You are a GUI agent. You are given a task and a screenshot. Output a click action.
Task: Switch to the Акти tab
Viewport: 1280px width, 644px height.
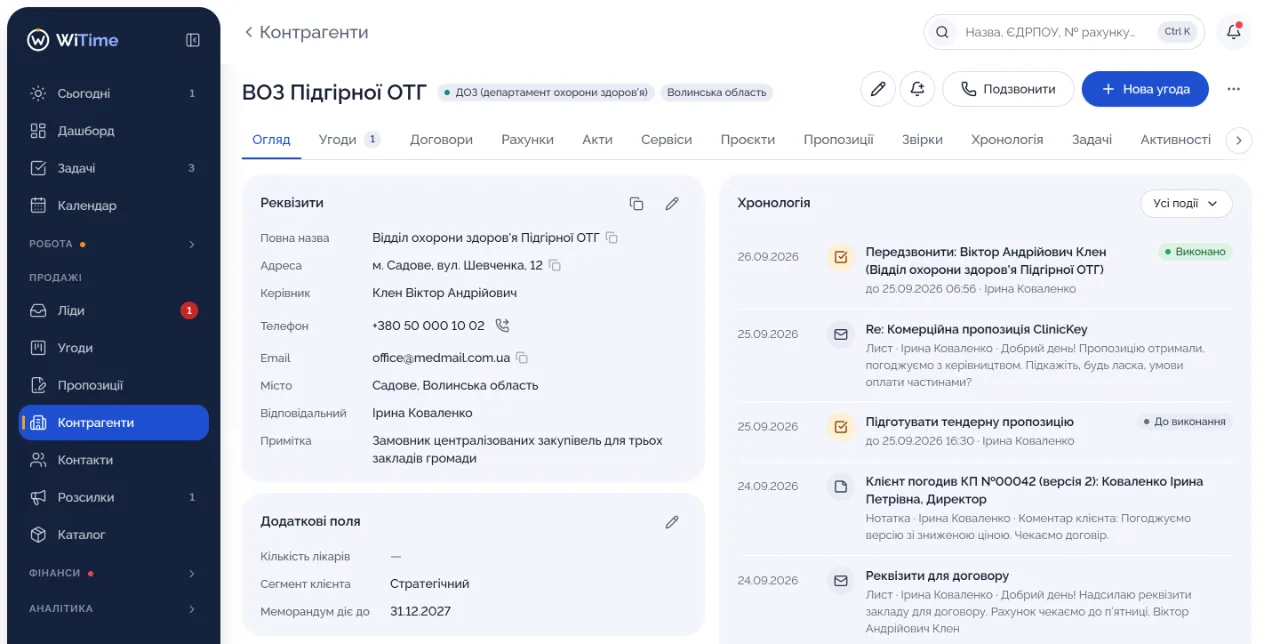pos(597,140)
